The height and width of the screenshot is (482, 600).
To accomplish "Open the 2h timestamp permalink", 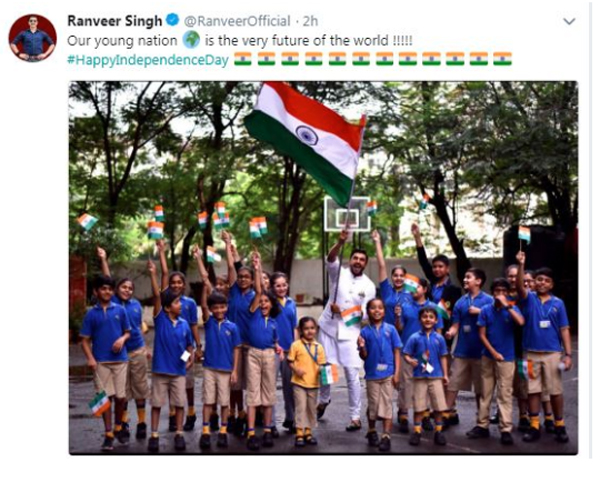I will (310, 21).
